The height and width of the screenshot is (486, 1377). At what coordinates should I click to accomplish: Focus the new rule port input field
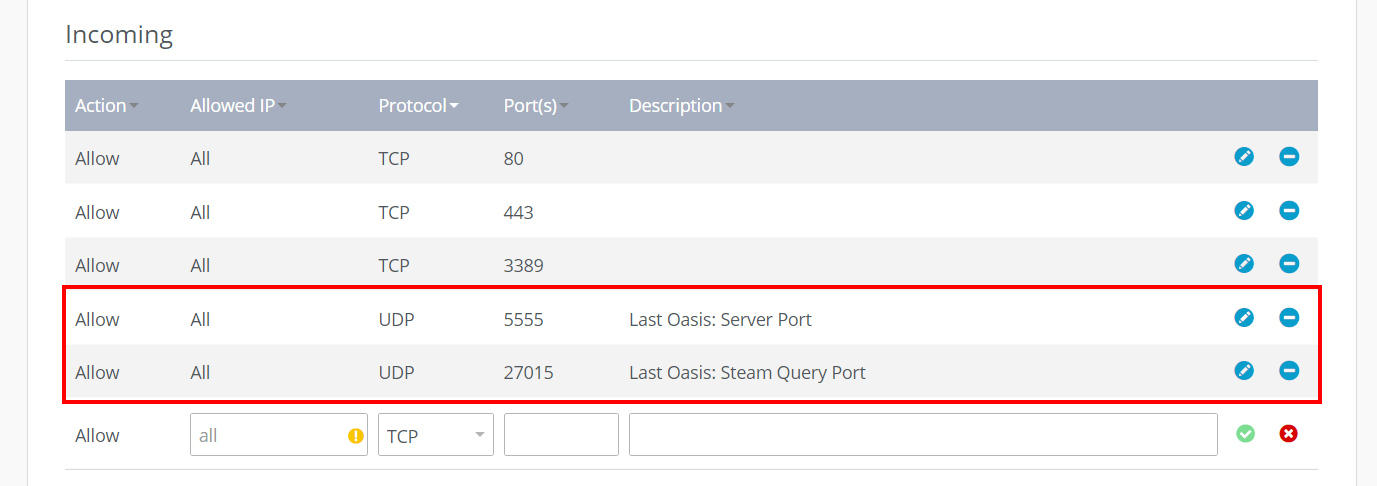561,435
